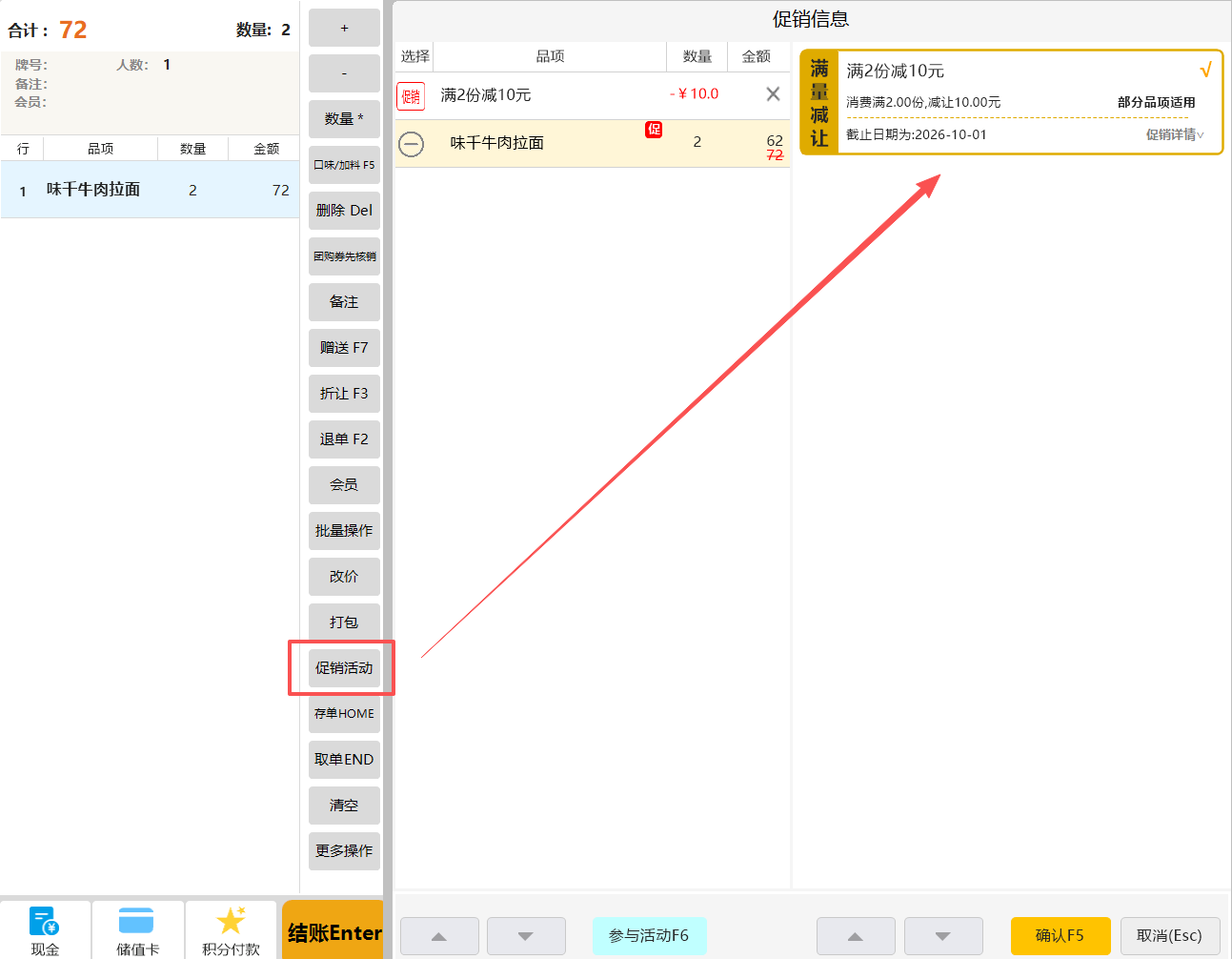Image resolution: width=1232 pixels, height=959 pixels.
Task: Click the red 促销 tag icon
Action: (x=411, y=96)
